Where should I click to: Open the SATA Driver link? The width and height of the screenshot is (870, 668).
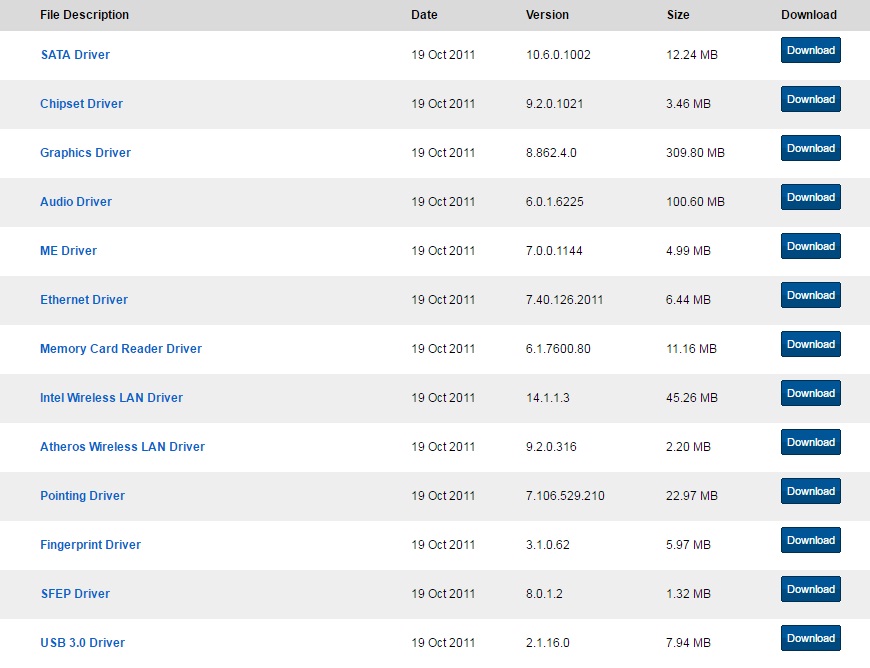75,54
